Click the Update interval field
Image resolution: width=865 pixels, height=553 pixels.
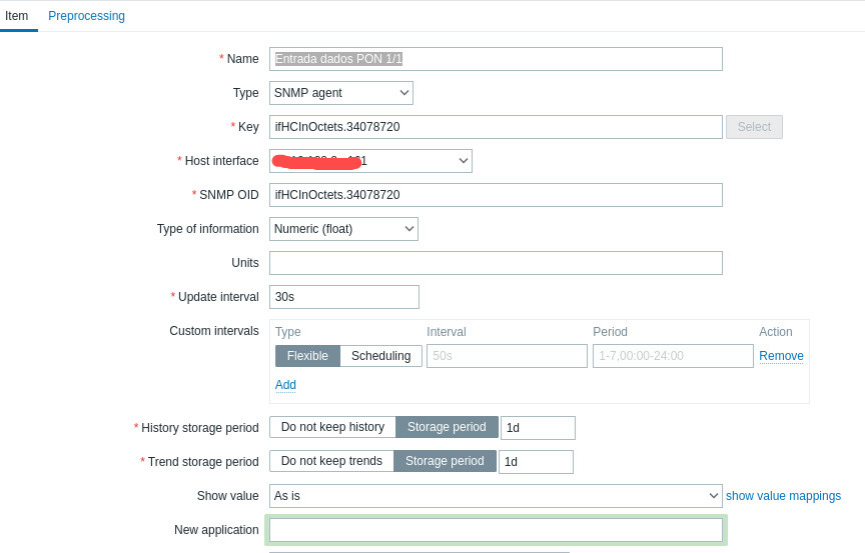coord(344,297)
